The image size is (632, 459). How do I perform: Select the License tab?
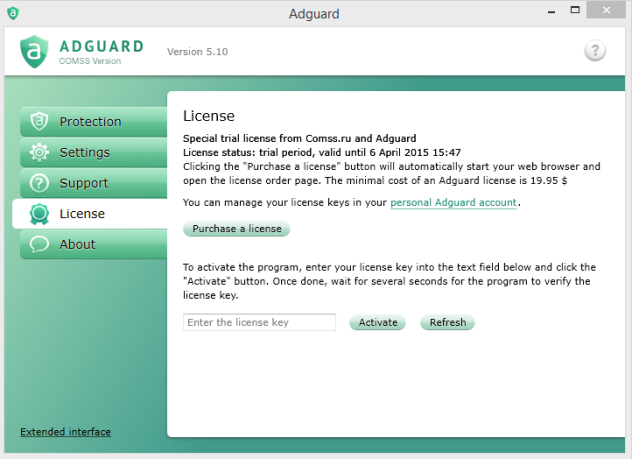point(90,214)
